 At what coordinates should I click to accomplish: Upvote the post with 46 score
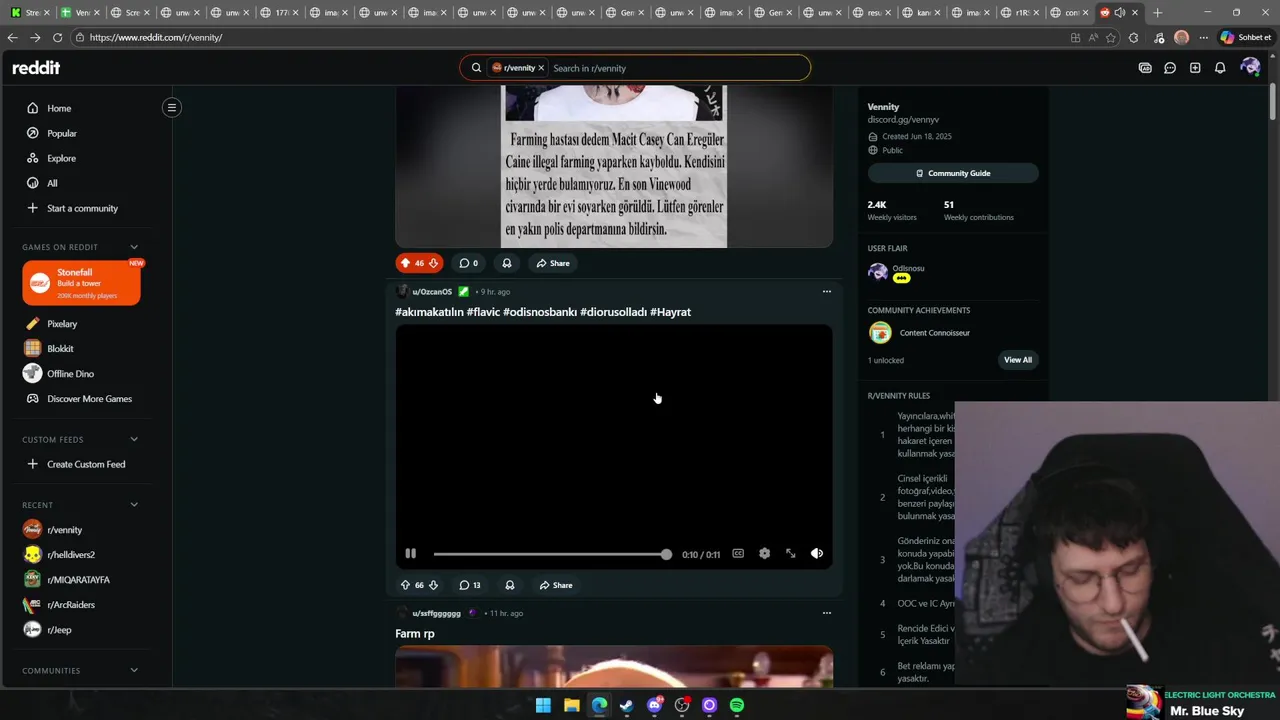tap(405, 263)
